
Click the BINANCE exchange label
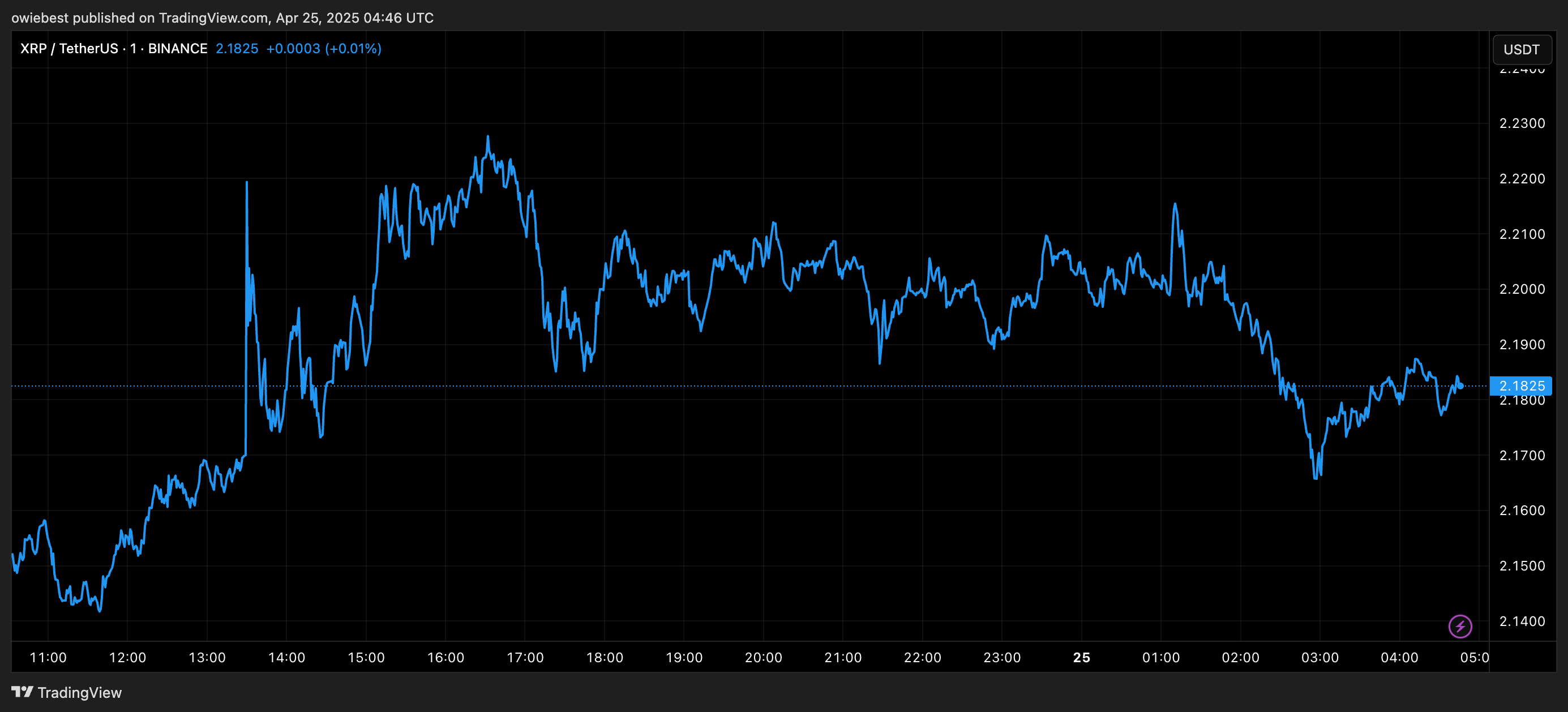178,49
